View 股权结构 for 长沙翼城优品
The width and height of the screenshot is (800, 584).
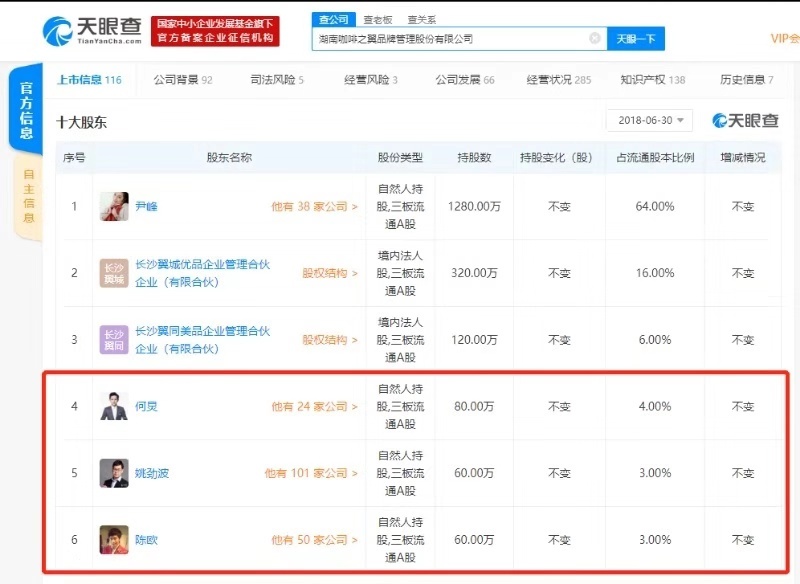(330, 273)
